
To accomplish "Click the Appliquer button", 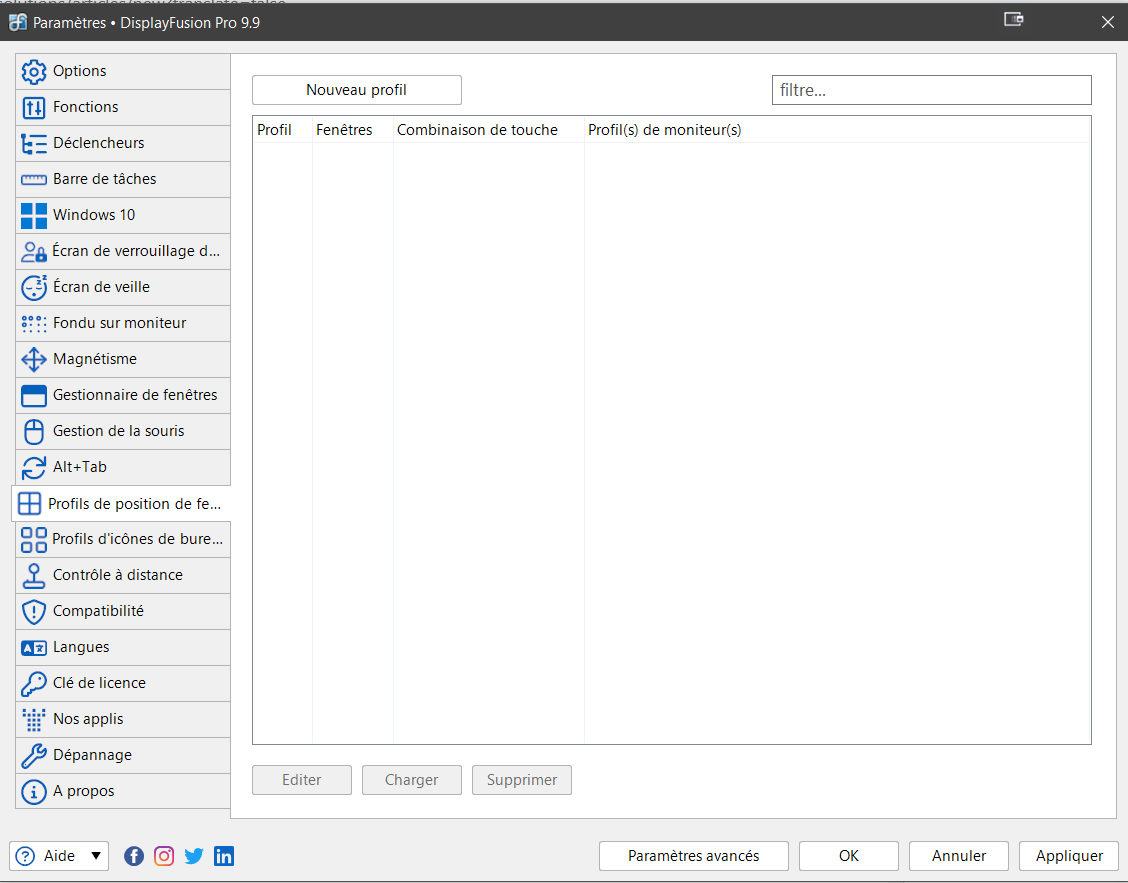I will (x=1069, y=856).
